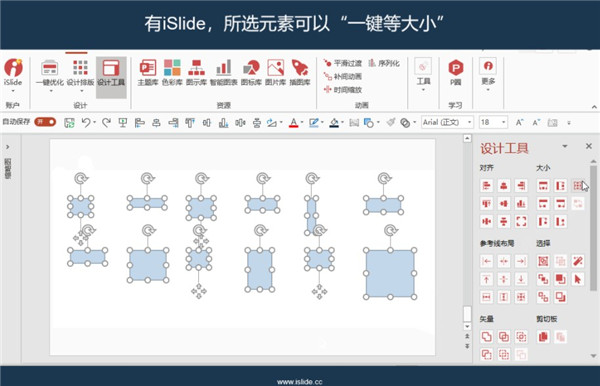The height and width of the screenshot is (386, 600).
Task: Open the 智能图表 smart chart icon
Action: pyautogui.click(x=223, y=72)
